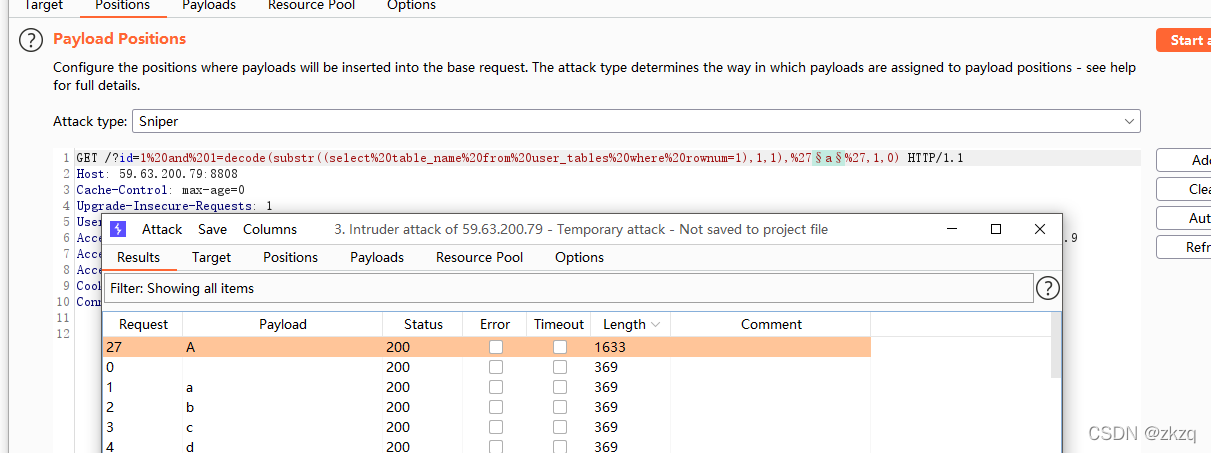Tick Timeout checkbox for payload b row

coord(560,407)
